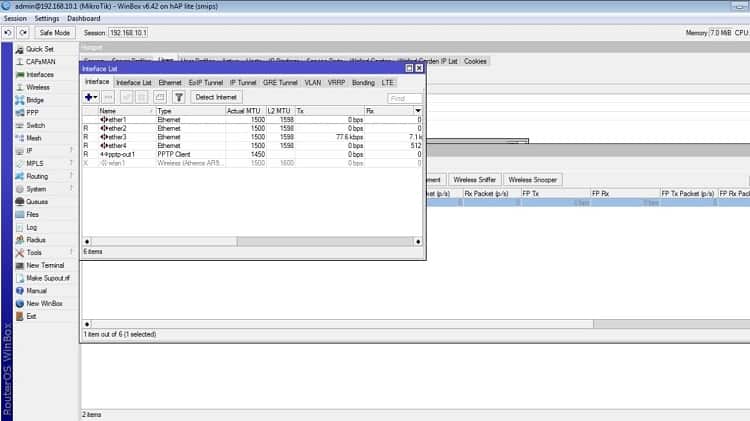Viewport: 750px width, 421px height.
Task: Click the enable checkmark button in Interface List
Action: (126, 97)
